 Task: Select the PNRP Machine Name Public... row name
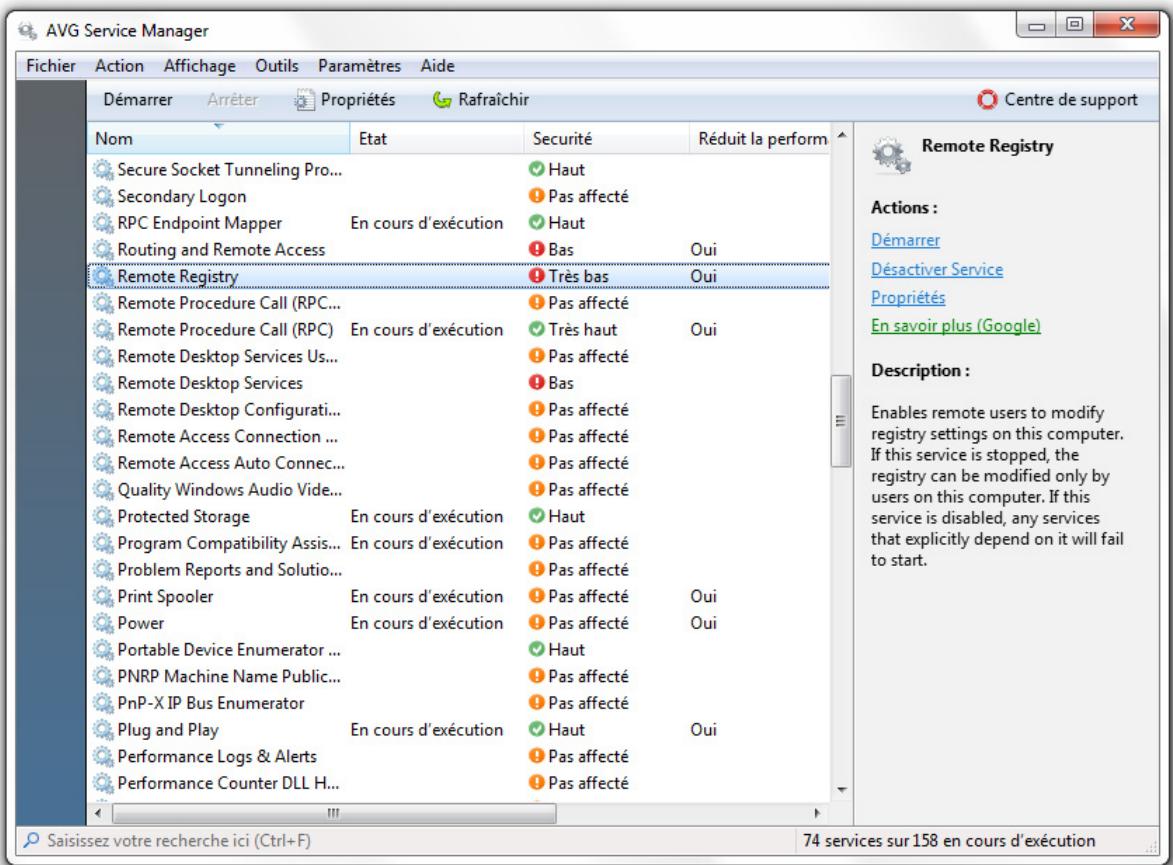pos(229,676)
